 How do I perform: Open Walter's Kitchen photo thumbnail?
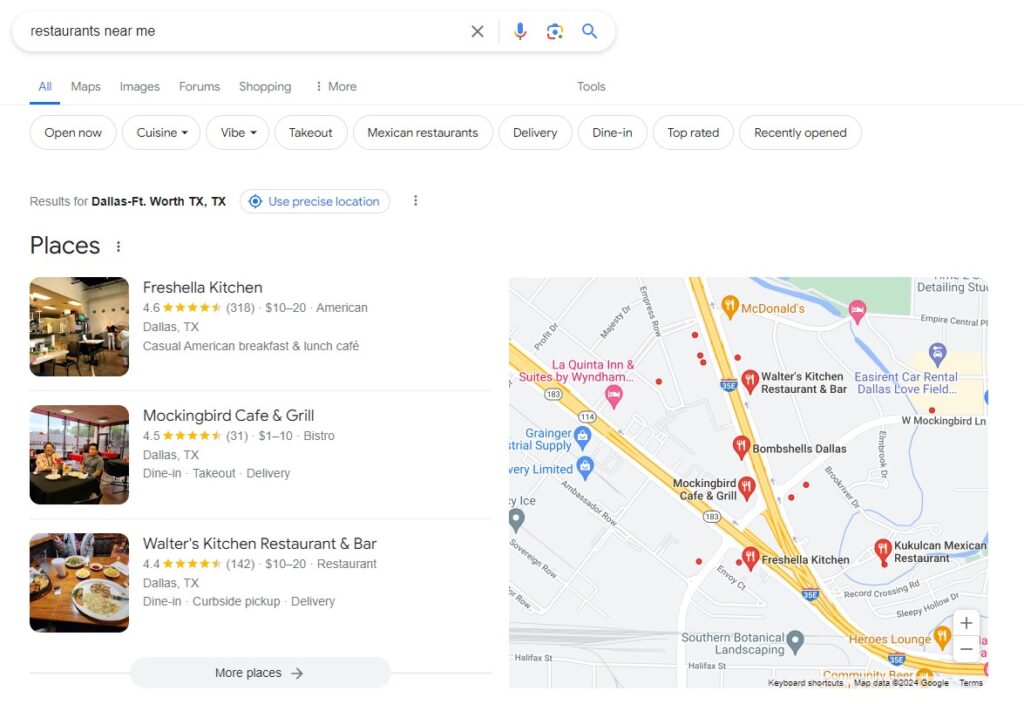79,583
